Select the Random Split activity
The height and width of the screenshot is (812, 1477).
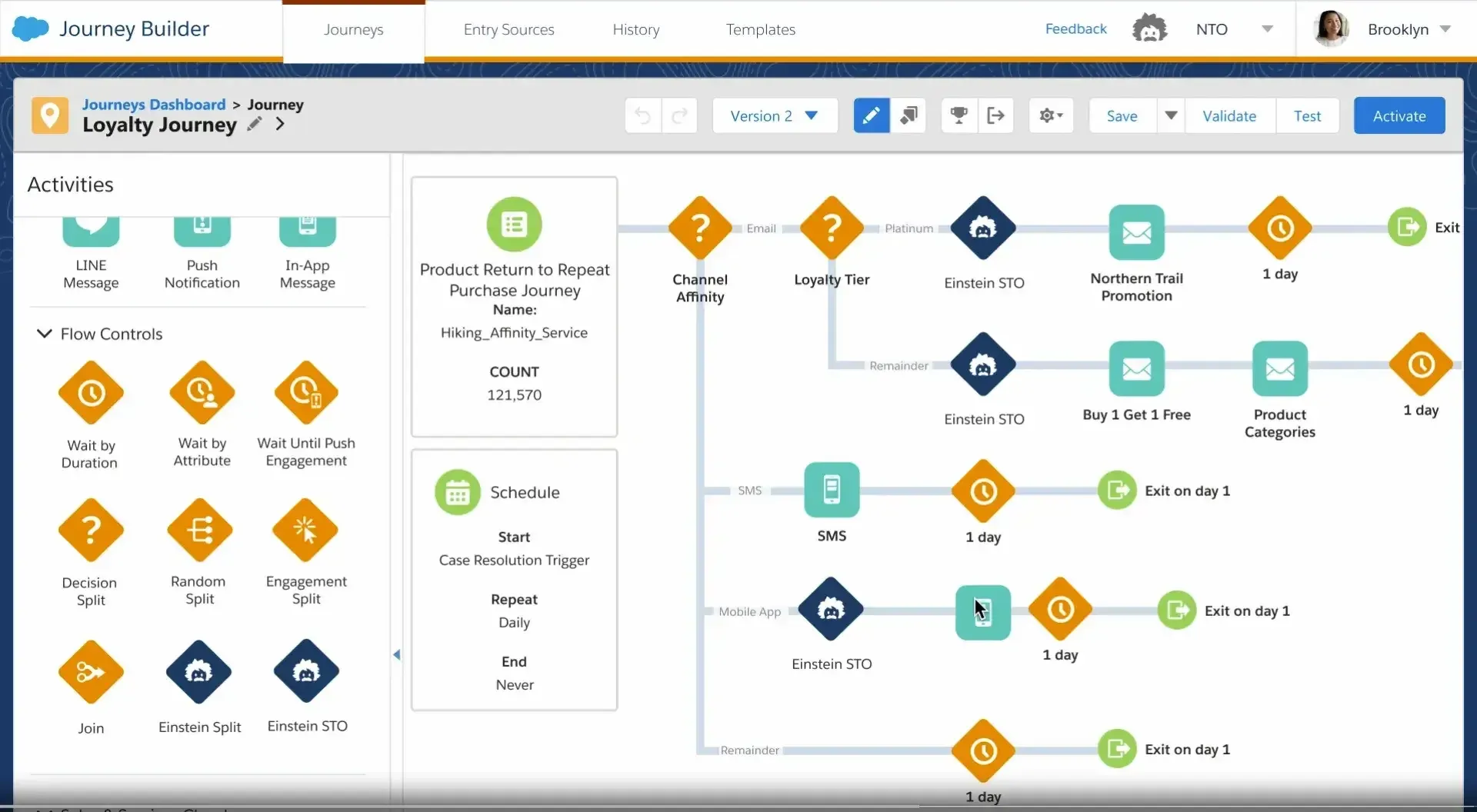pyautogui.click(x=199, y=531)
